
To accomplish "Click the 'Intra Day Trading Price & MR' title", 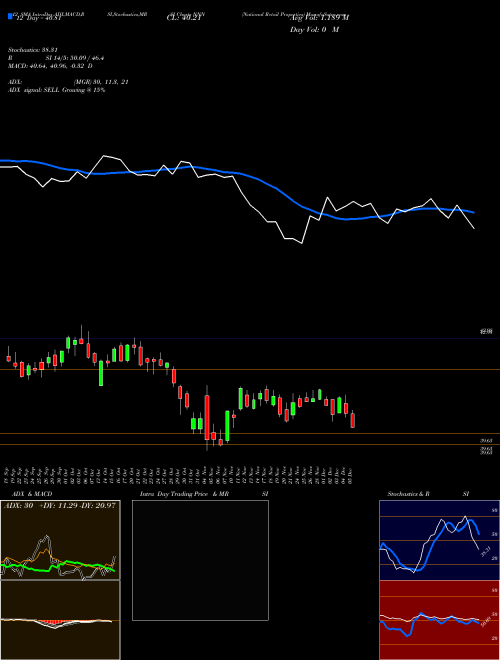I will coord(185,494).
